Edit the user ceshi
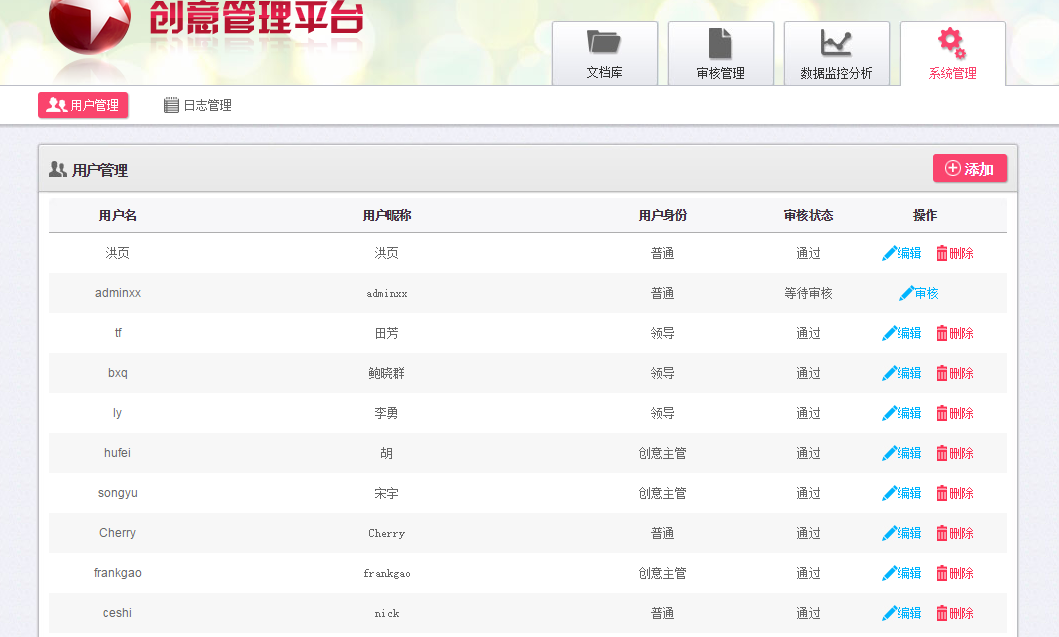The width and height of the screenshot is (1059, 637). click(x=902, y=613)
